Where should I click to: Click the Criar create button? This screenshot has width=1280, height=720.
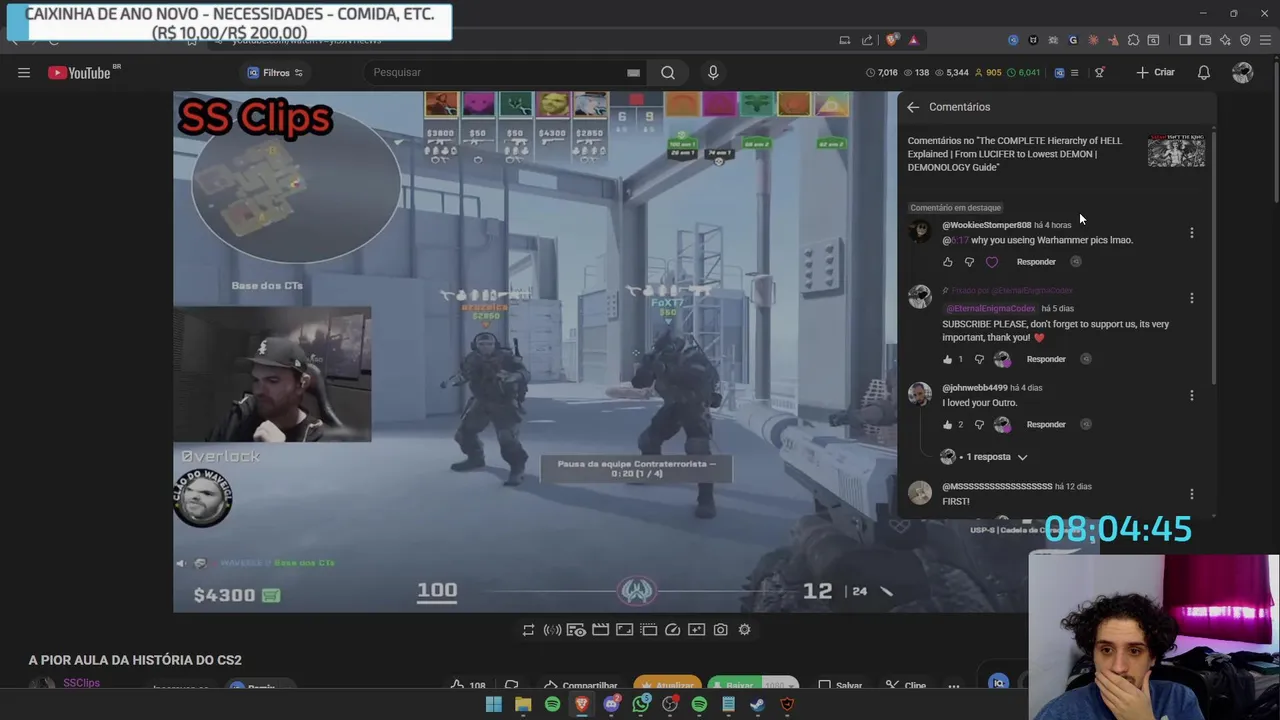[x=1156, y=72]
